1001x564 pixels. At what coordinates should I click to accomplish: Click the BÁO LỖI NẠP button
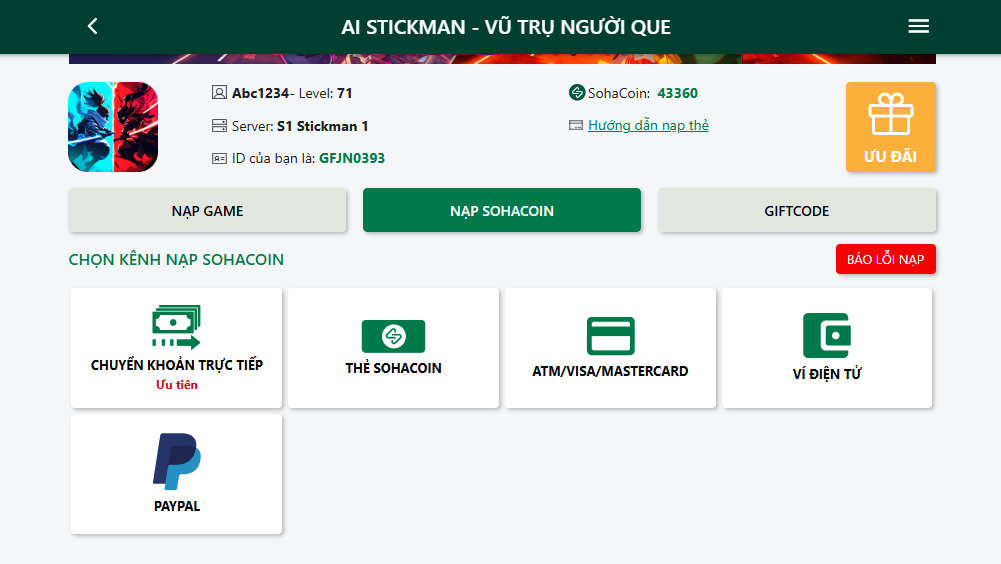(x=885, y=259)
